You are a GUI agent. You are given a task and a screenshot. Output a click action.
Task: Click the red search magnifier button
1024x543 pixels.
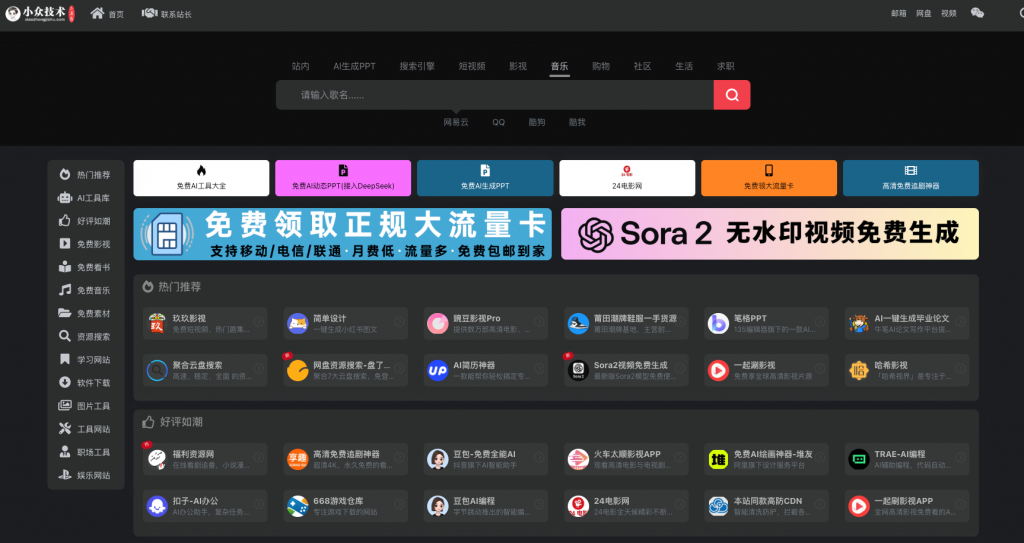731,95
